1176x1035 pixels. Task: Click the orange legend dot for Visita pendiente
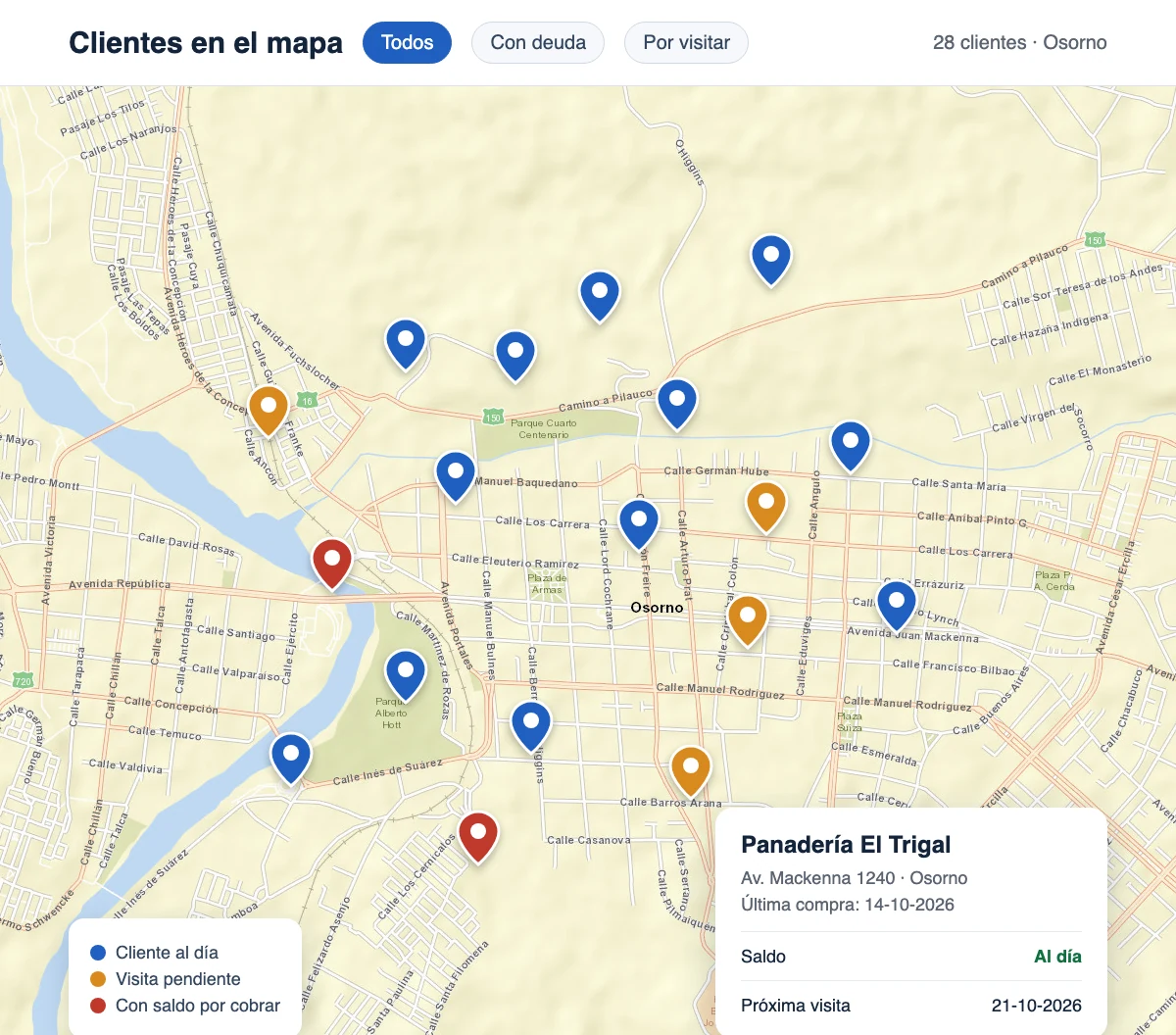(98, 979)
